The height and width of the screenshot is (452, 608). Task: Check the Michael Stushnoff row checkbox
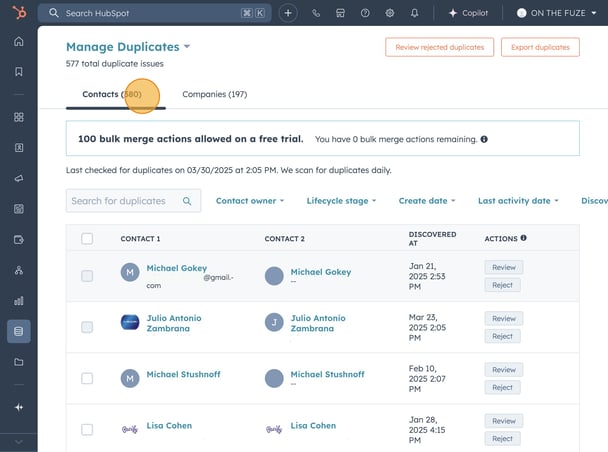click(87, 378)
